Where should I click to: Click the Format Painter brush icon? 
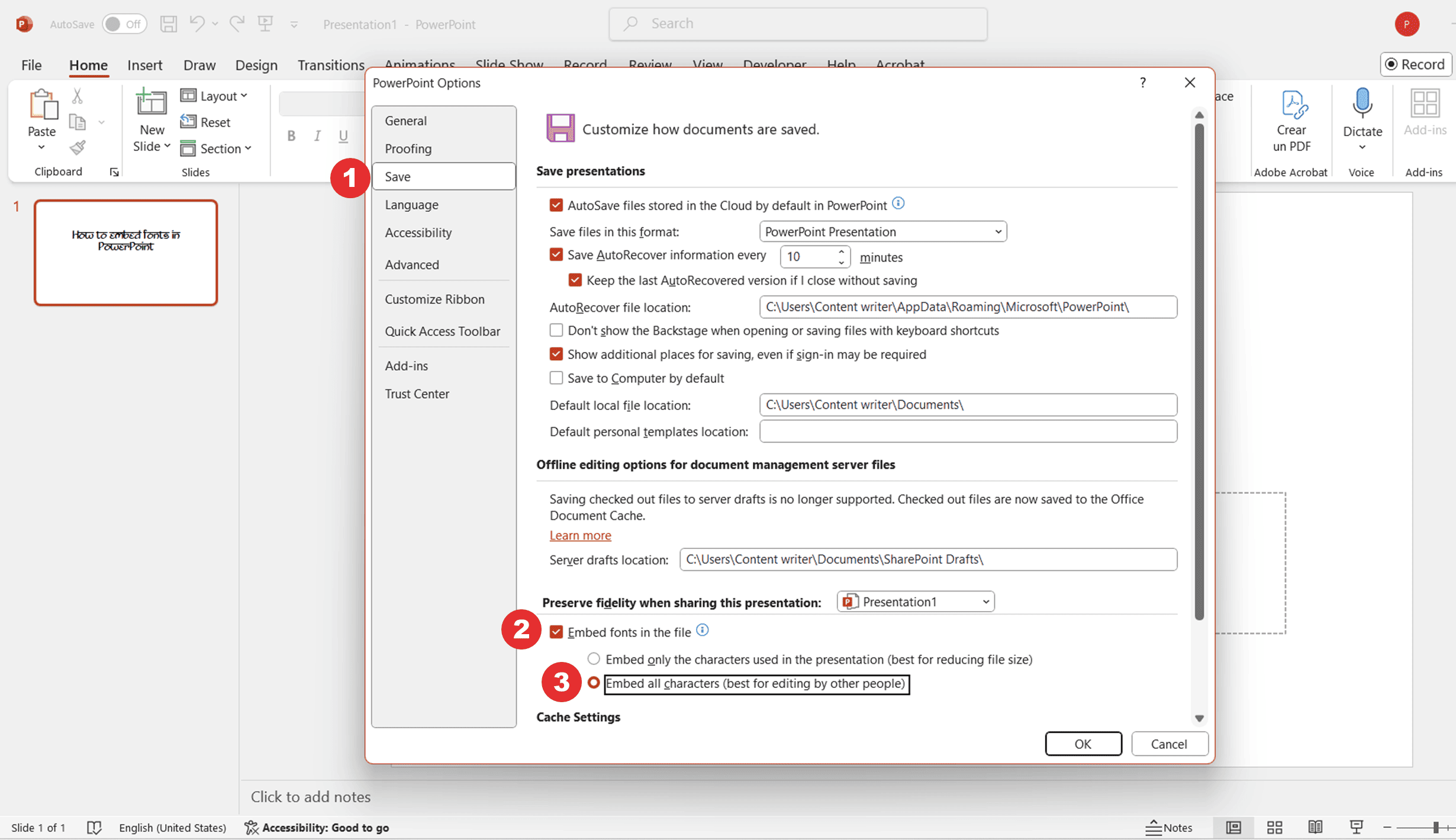(78, 147)
